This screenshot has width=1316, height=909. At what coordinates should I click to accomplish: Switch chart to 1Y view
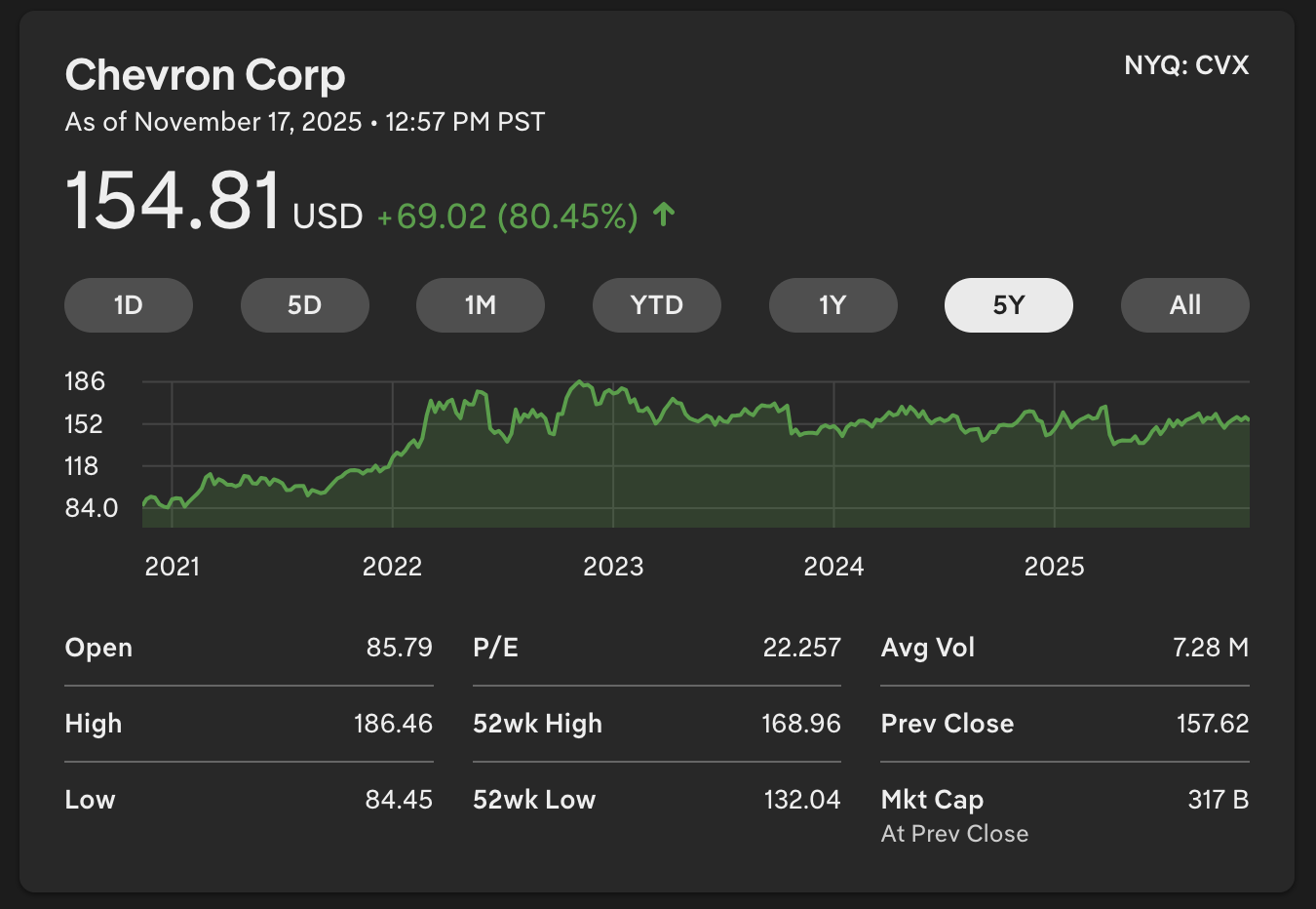832,305
